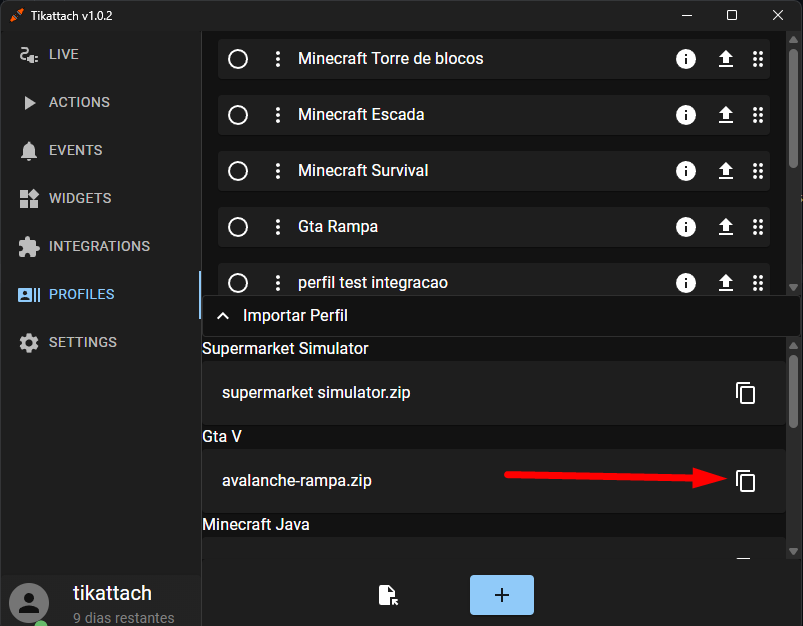Click the Tikattach app logo in title bar
Image resolution: width=803 pixels, height=626 pixels.
pos(17,15)
